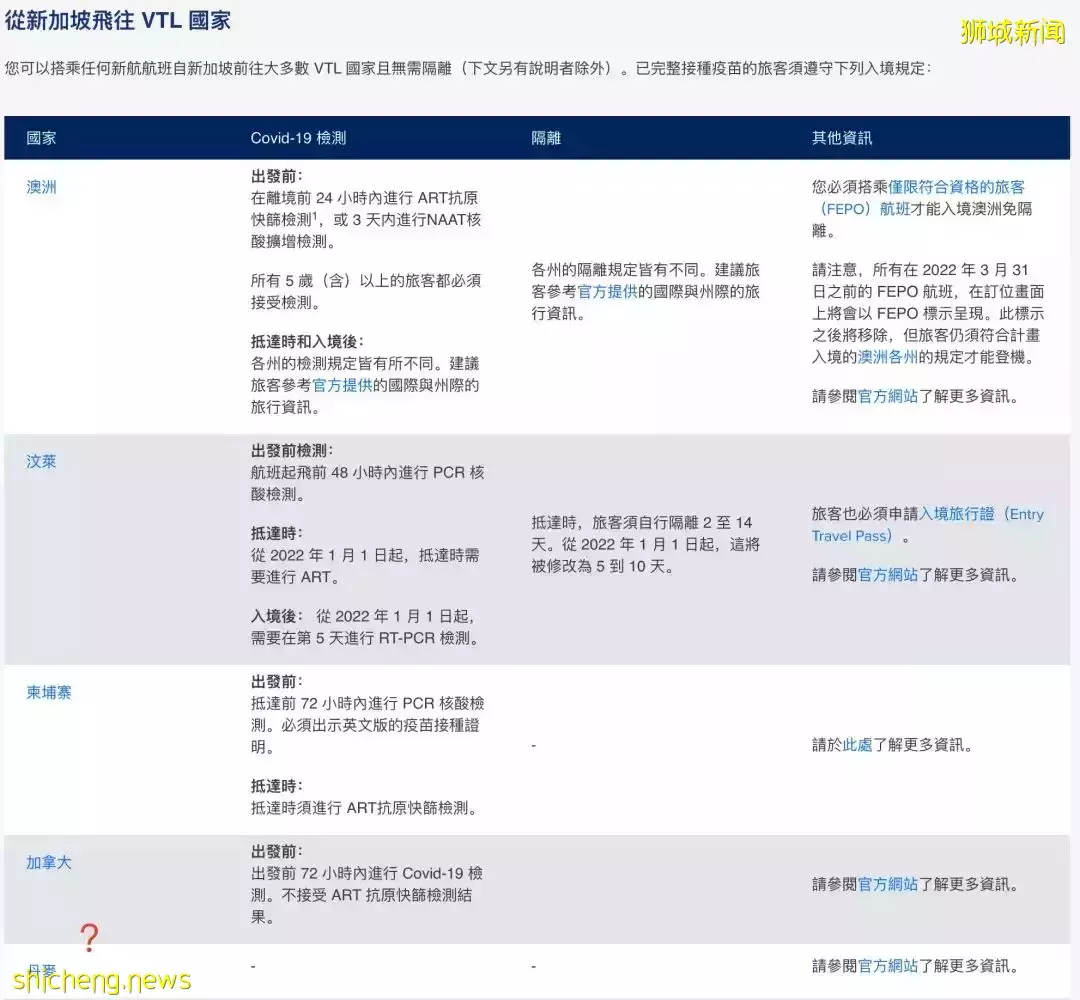The height and width of the screenshot is (1000, 1080).
Task: Click the red question mark graphic
Action: coord(90,939)
